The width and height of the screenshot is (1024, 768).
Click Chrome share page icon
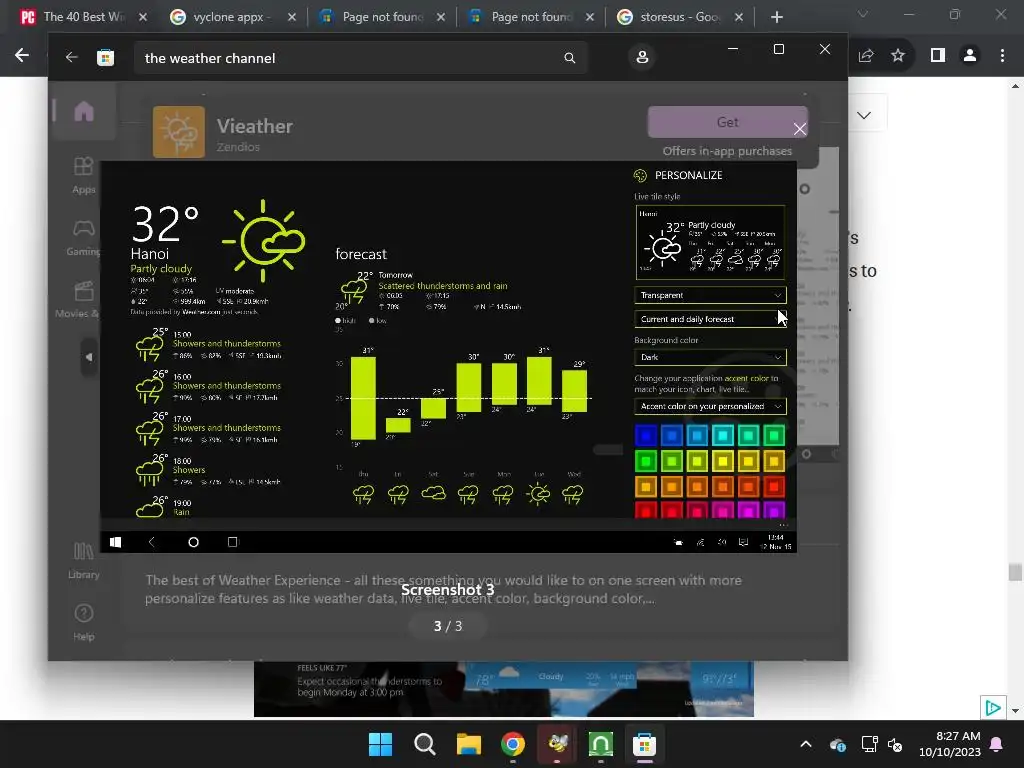click(865, 56)
